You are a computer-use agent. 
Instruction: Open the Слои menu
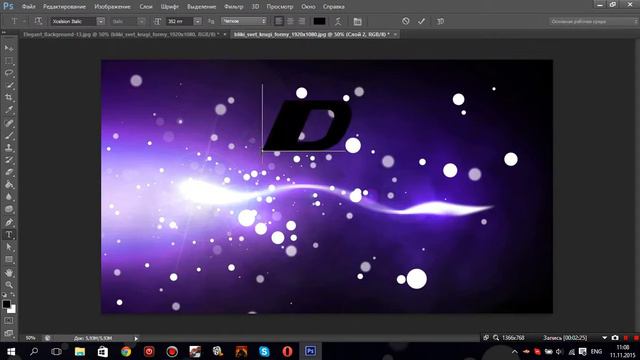point(146,7)
